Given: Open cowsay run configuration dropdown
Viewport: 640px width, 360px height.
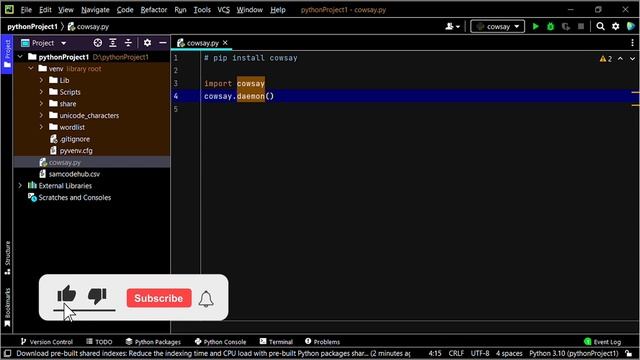Looking at the screenshot, I should tap(498, 27).
